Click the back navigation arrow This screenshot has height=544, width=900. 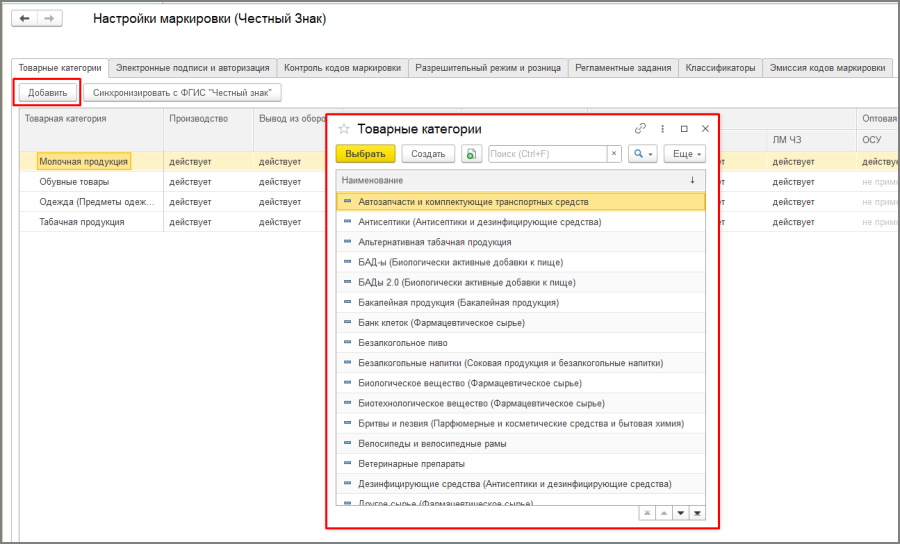[24, 19]
